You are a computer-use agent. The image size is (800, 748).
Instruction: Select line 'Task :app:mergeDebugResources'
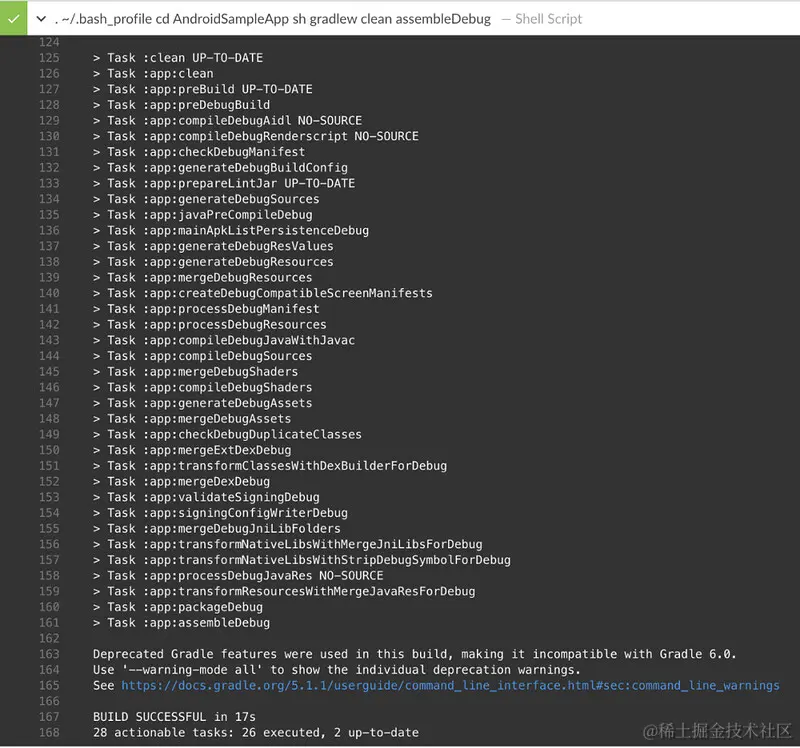(203, 278)
